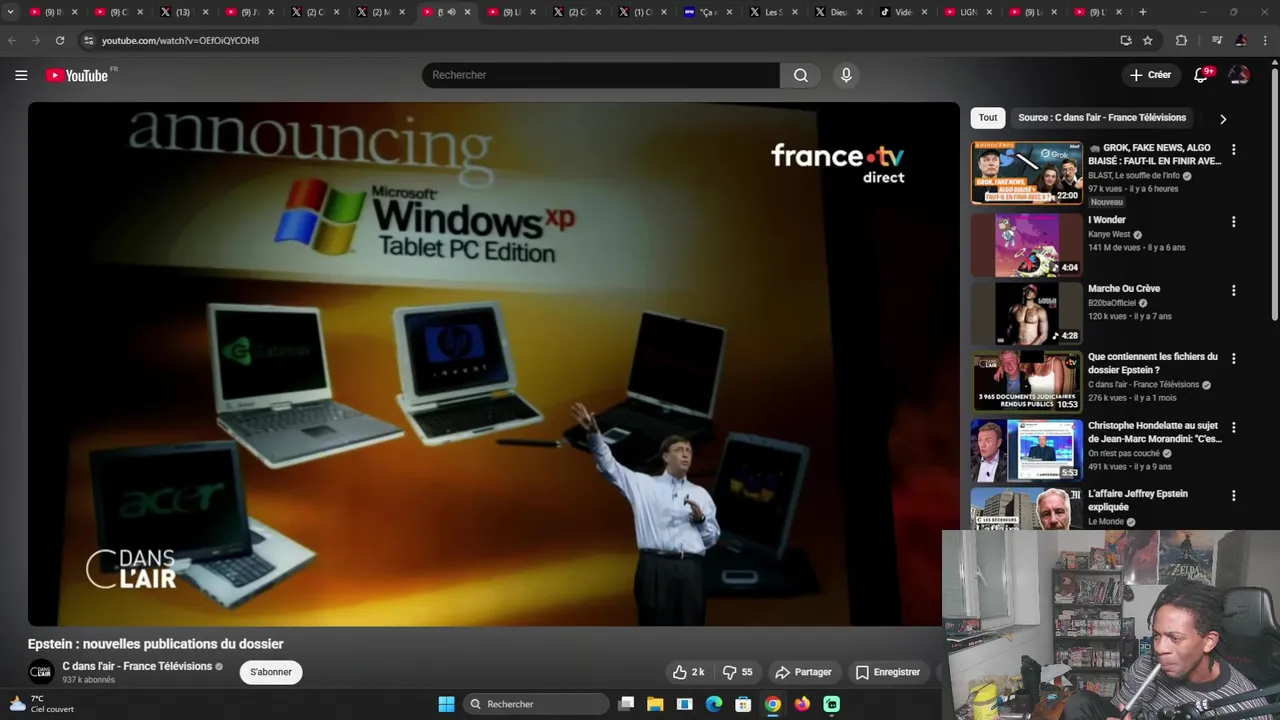This screenshot has width=1280, height=720.
Task: Open options menu for GROK, FAKE NEWS video
Action: (x=1233, y=149)
